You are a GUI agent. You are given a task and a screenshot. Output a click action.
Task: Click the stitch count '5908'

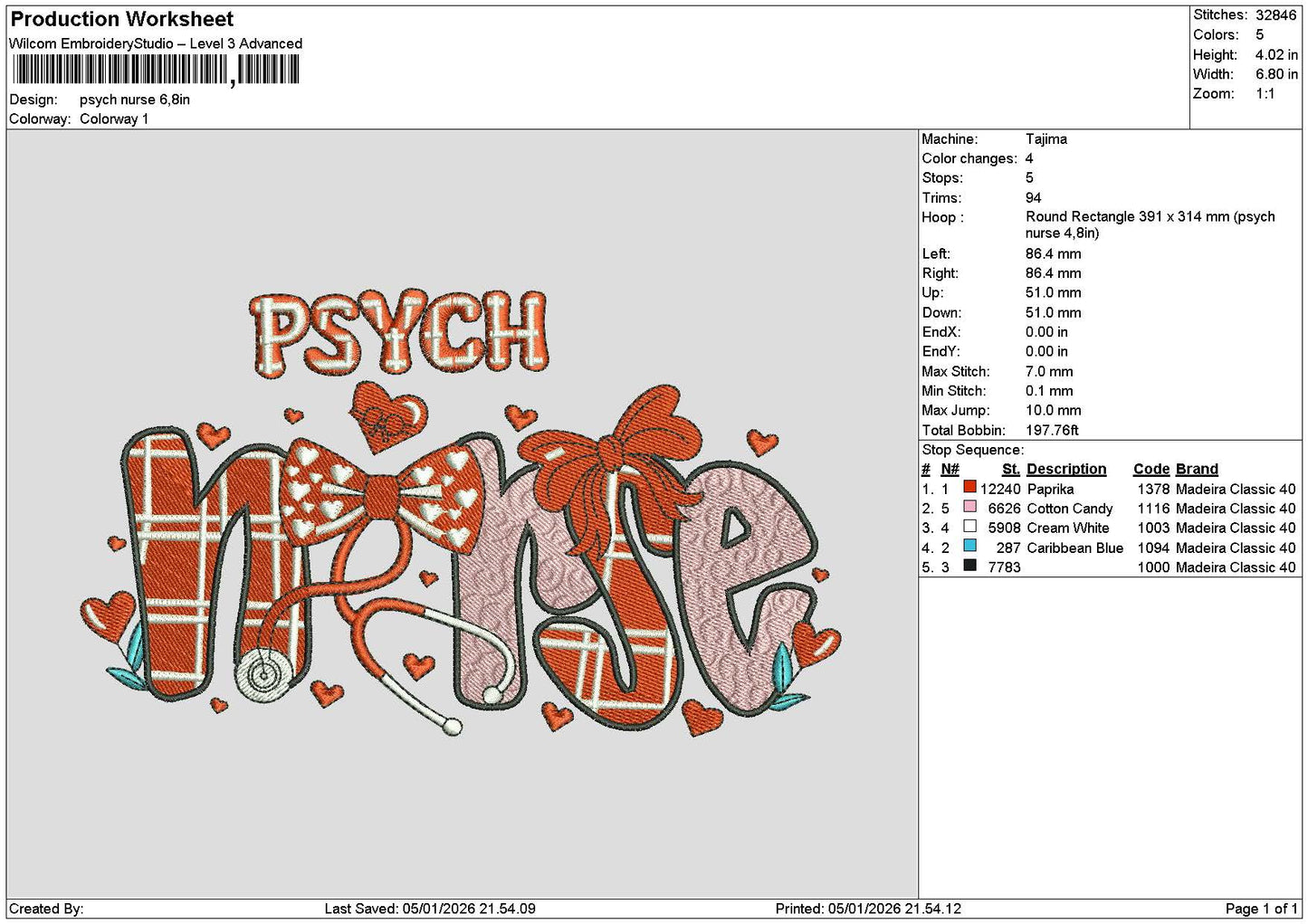click(1005, 529)
